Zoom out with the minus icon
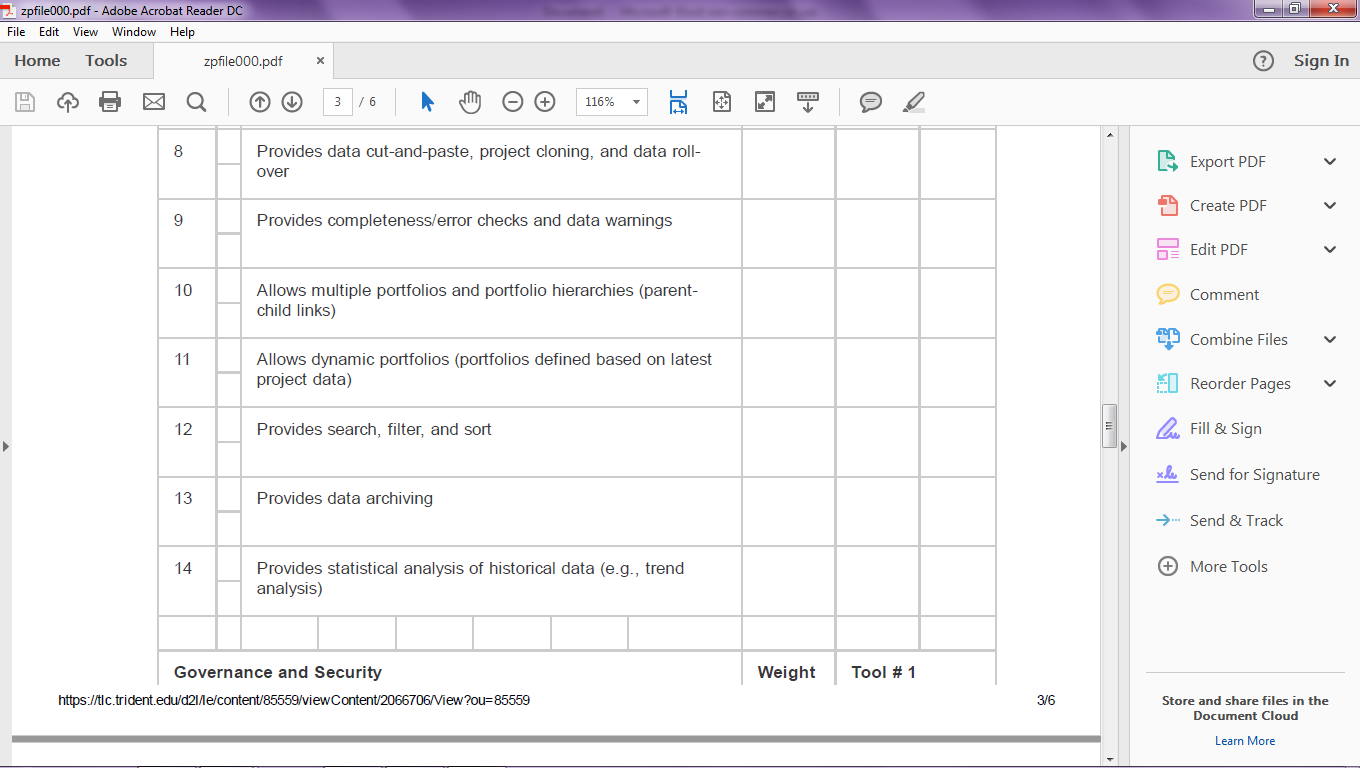1360x768 pixels. click(x=512, y=101)
